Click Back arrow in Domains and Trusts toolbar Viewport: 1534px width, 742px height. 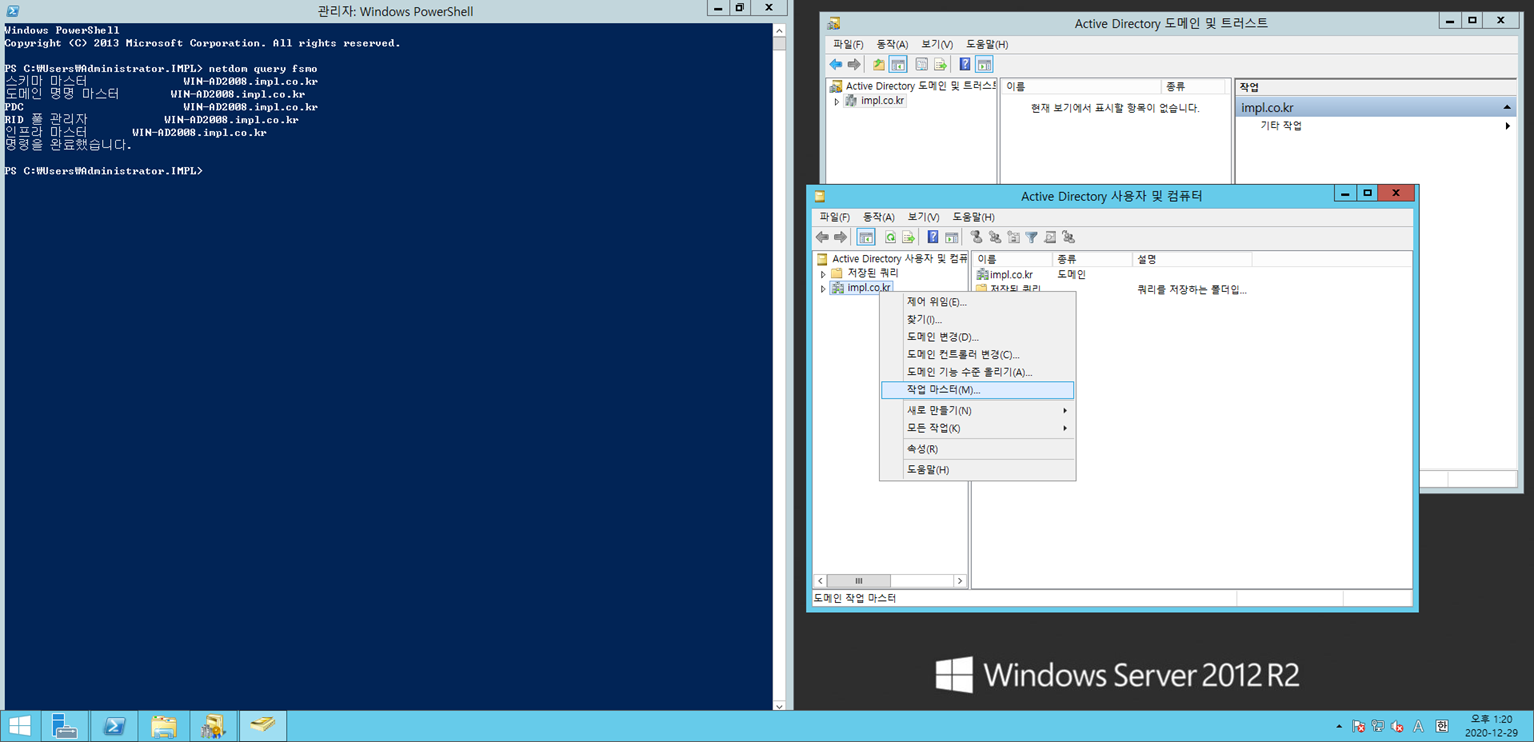tap(836, 64)
